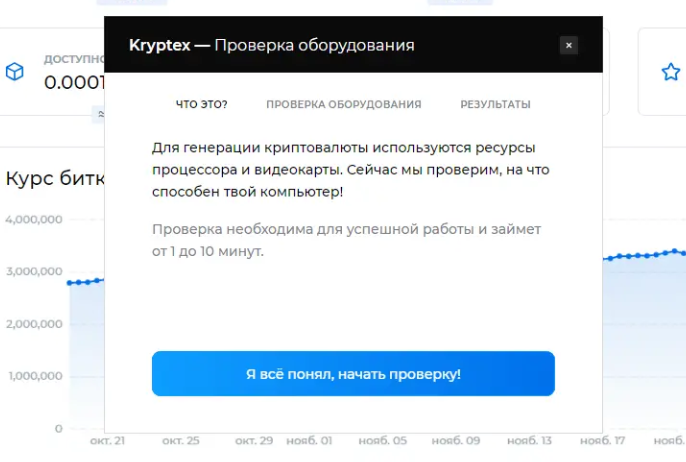Select the 'окт. 25' chart date label
686x462 pixels.
(x=181, y=441)
